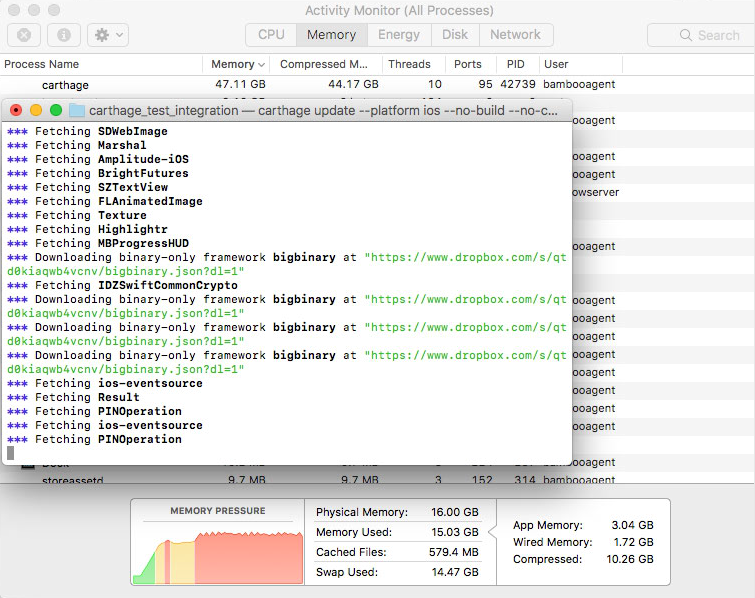
Task: Switch to the Memory tab
Action: 332,35
